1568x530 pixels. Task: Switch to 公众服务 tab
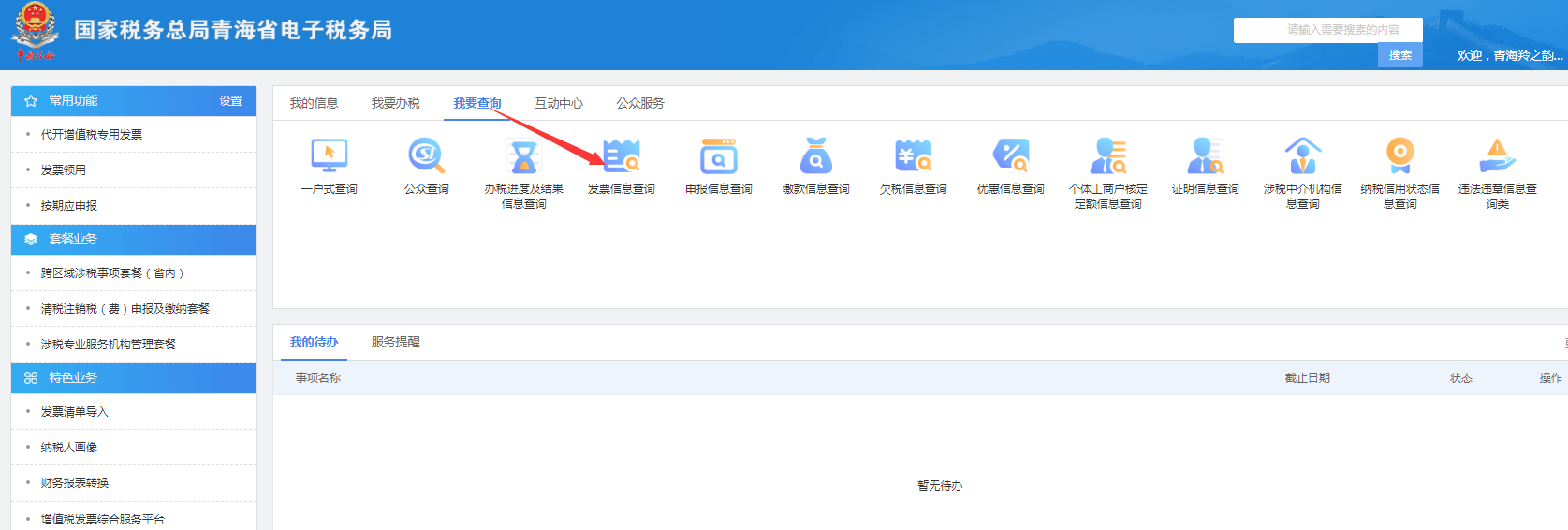click(640, 103)
